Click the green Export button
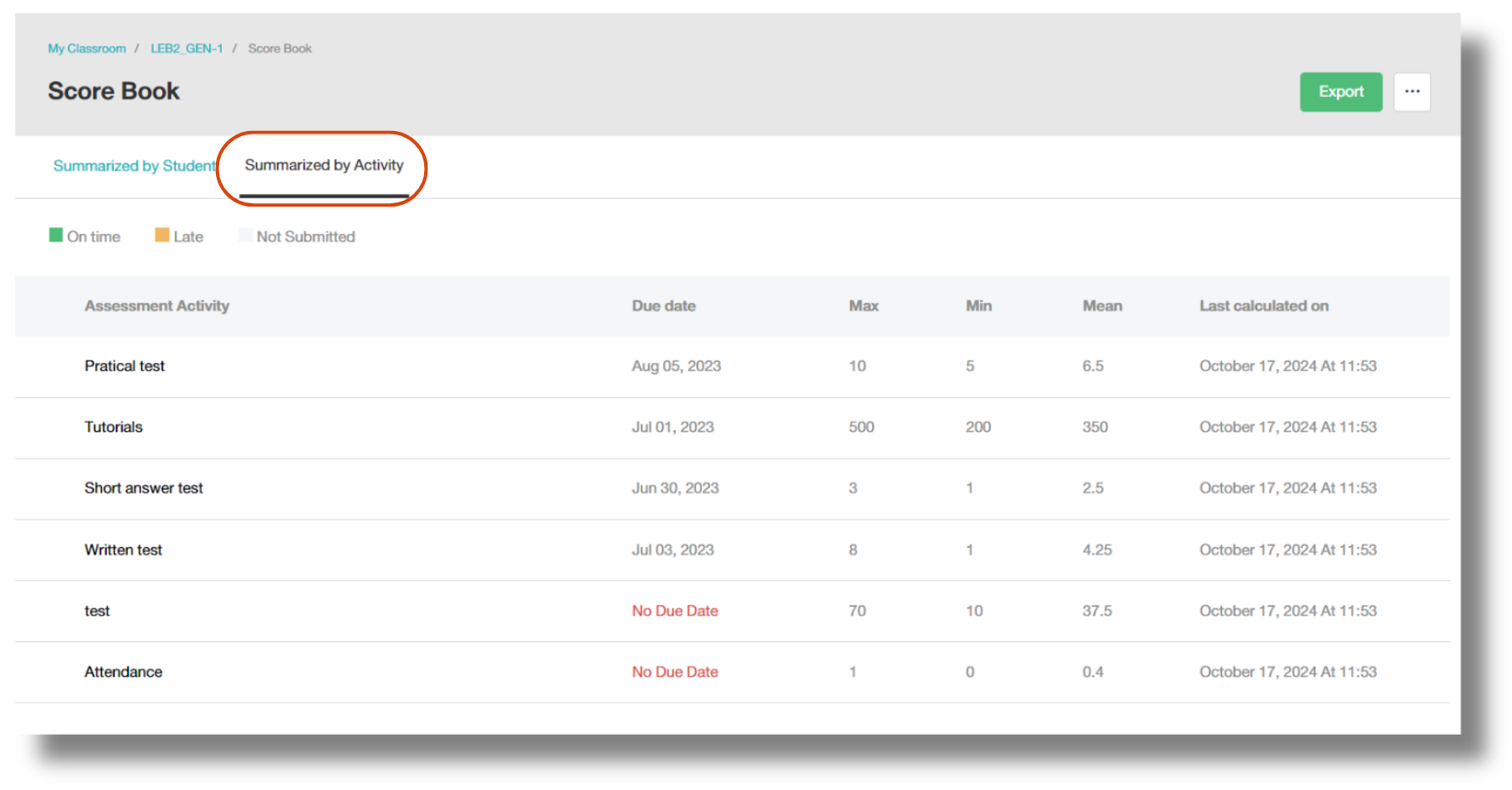1512x790 pixels. click(1340, 92)
